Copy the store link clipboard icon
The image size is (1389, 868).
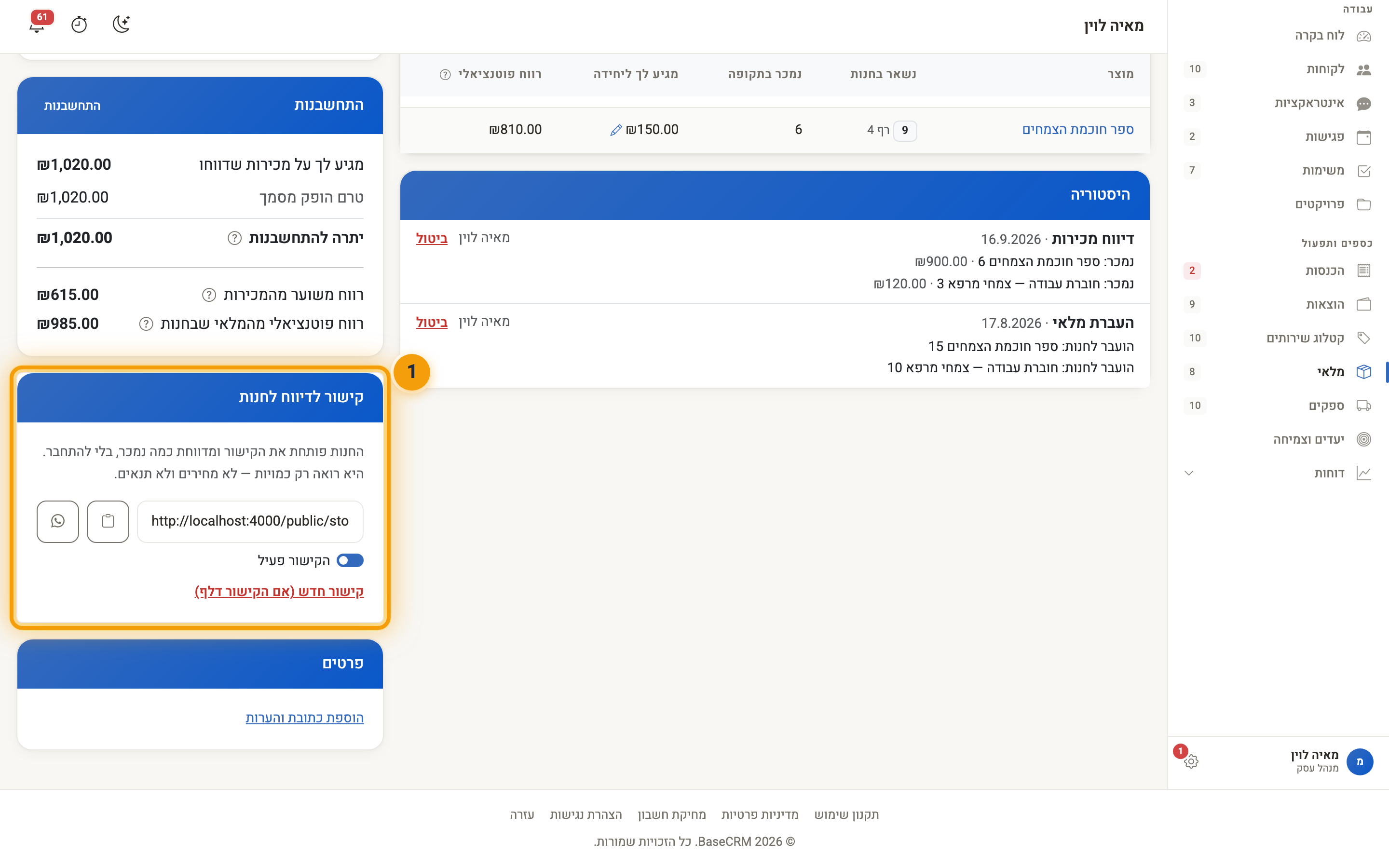coord(108,521)
